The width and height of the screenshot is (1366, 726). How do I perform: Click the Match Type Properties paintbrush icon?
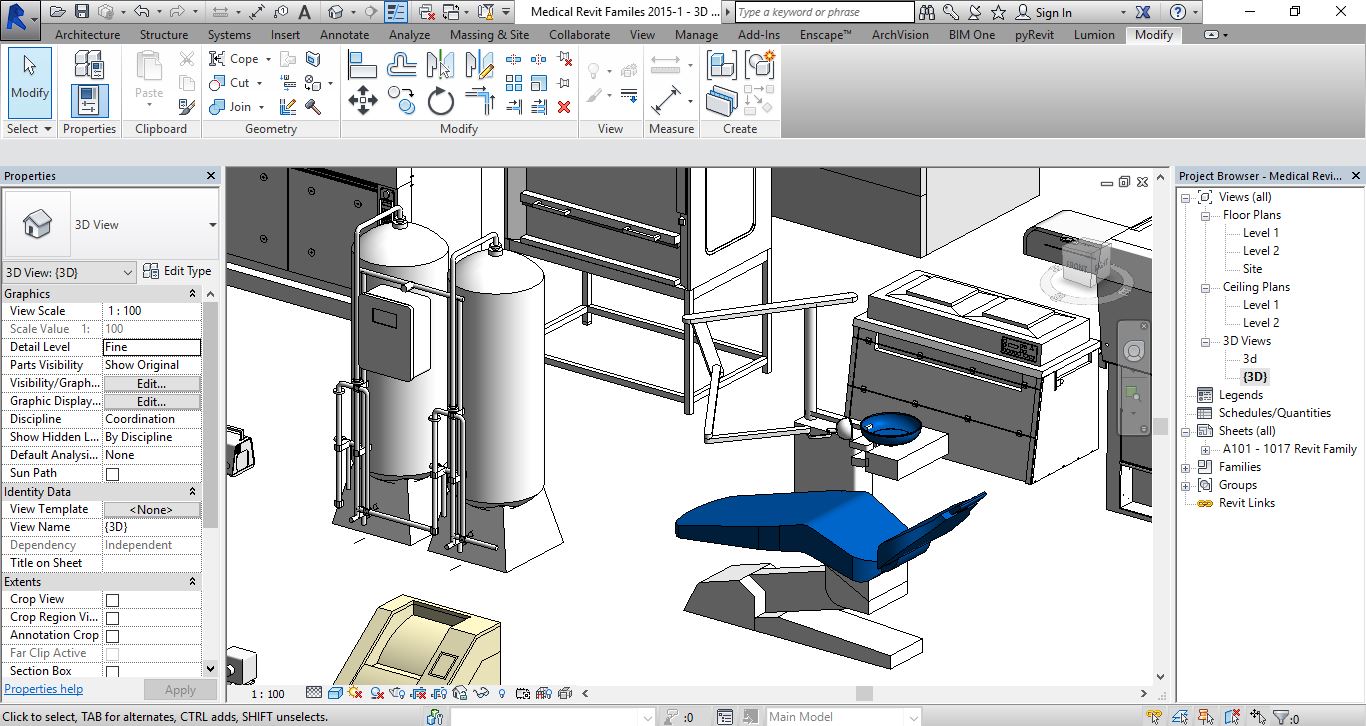point(187,106)
